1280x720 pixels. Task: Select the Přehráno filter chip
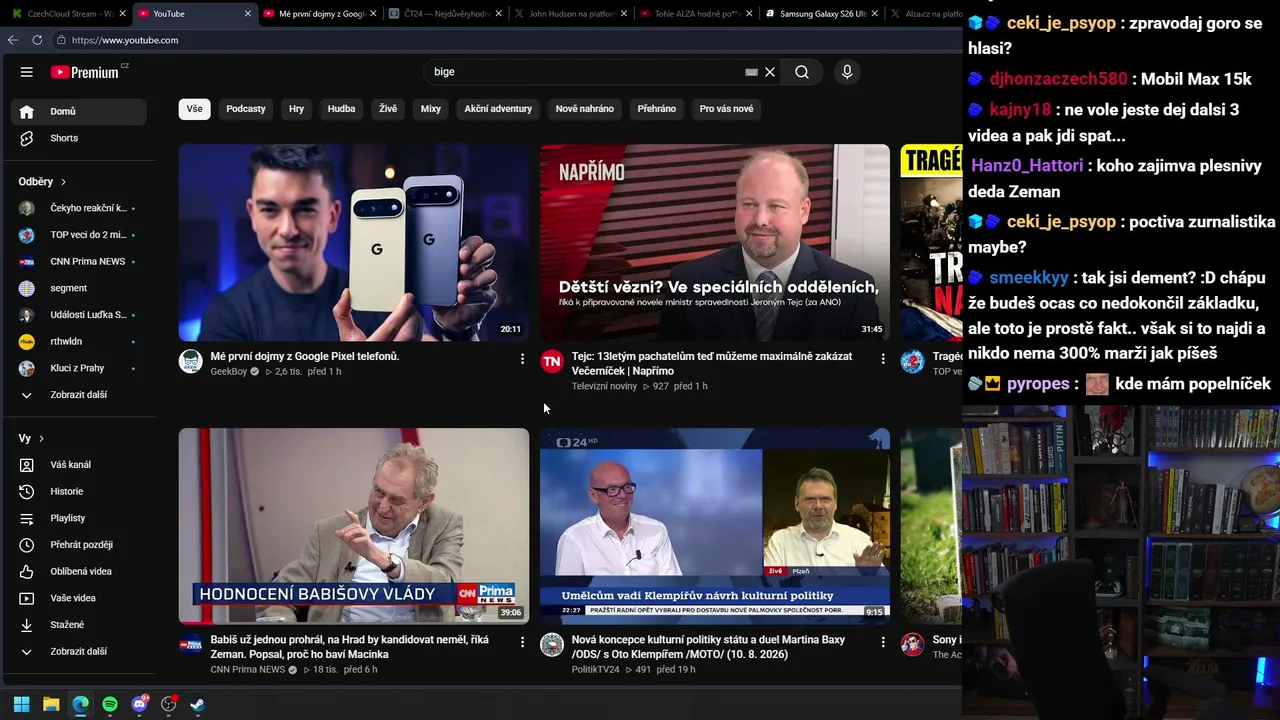(x=657, y=109)
